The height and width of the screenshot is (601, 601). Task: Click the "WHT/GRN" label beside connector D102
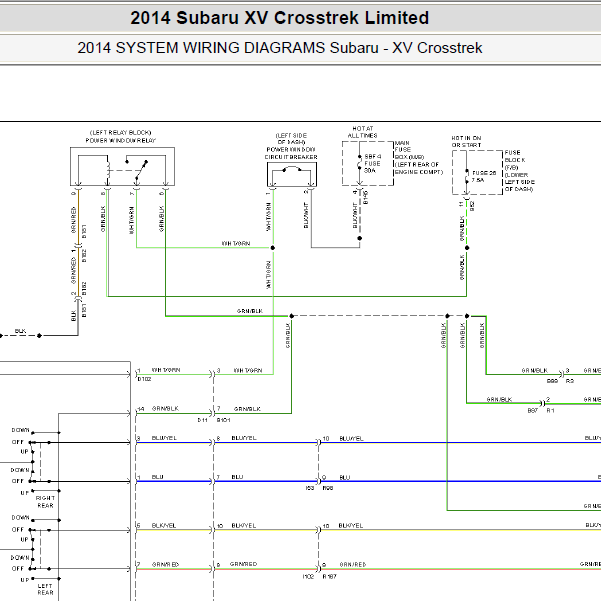coord(166,370)
